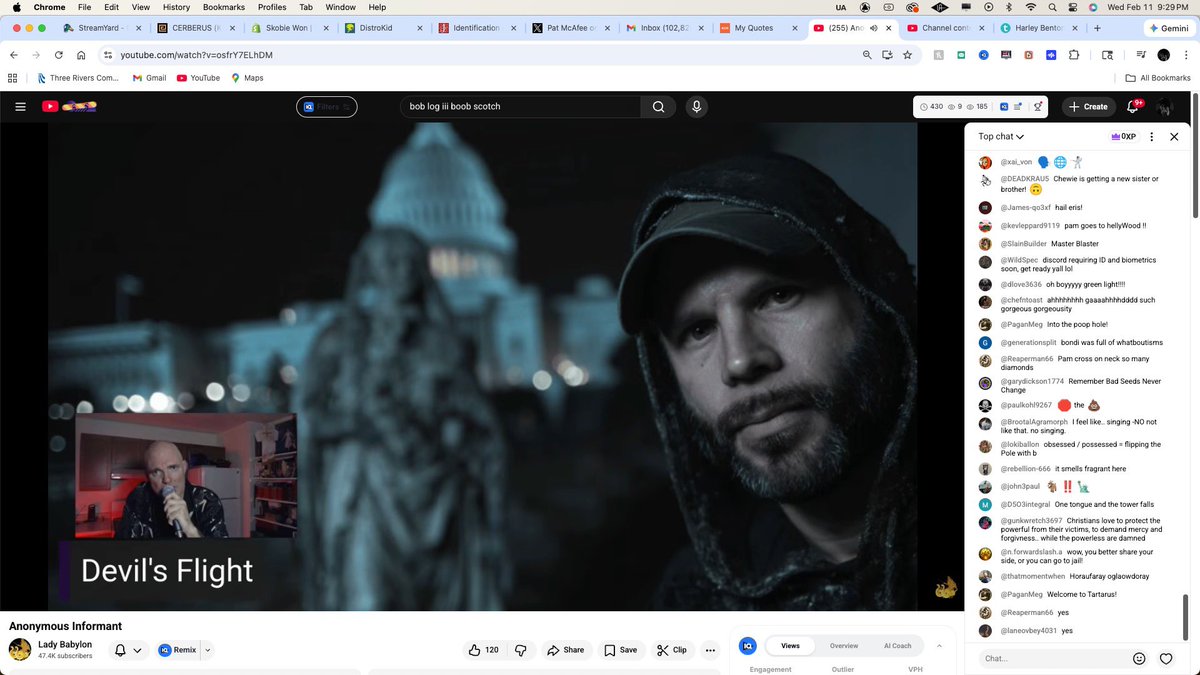
Task: Switch to My Quotes browser tab
Action: coord(760,28)
